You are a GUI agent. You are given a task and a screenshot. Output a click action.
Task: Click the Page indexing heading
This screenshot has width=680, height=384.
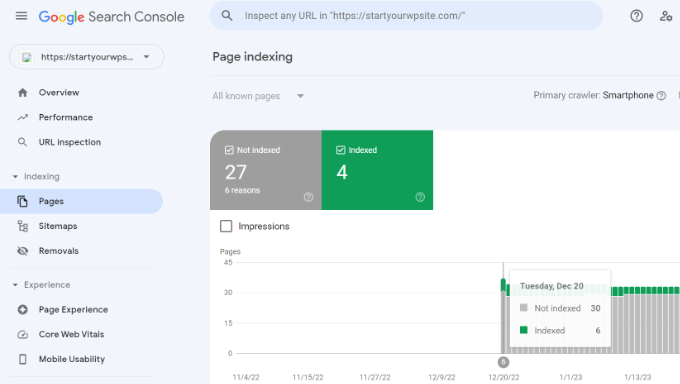252,57
